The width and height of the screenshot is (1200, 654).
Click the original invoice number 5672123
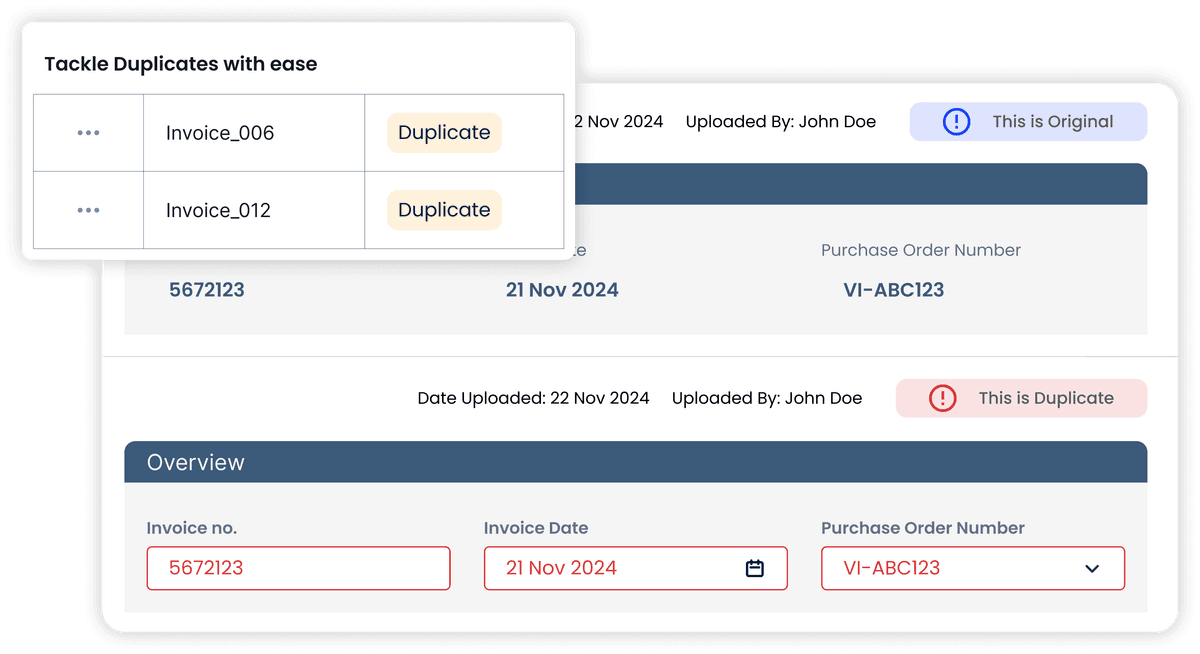(207, 290)
